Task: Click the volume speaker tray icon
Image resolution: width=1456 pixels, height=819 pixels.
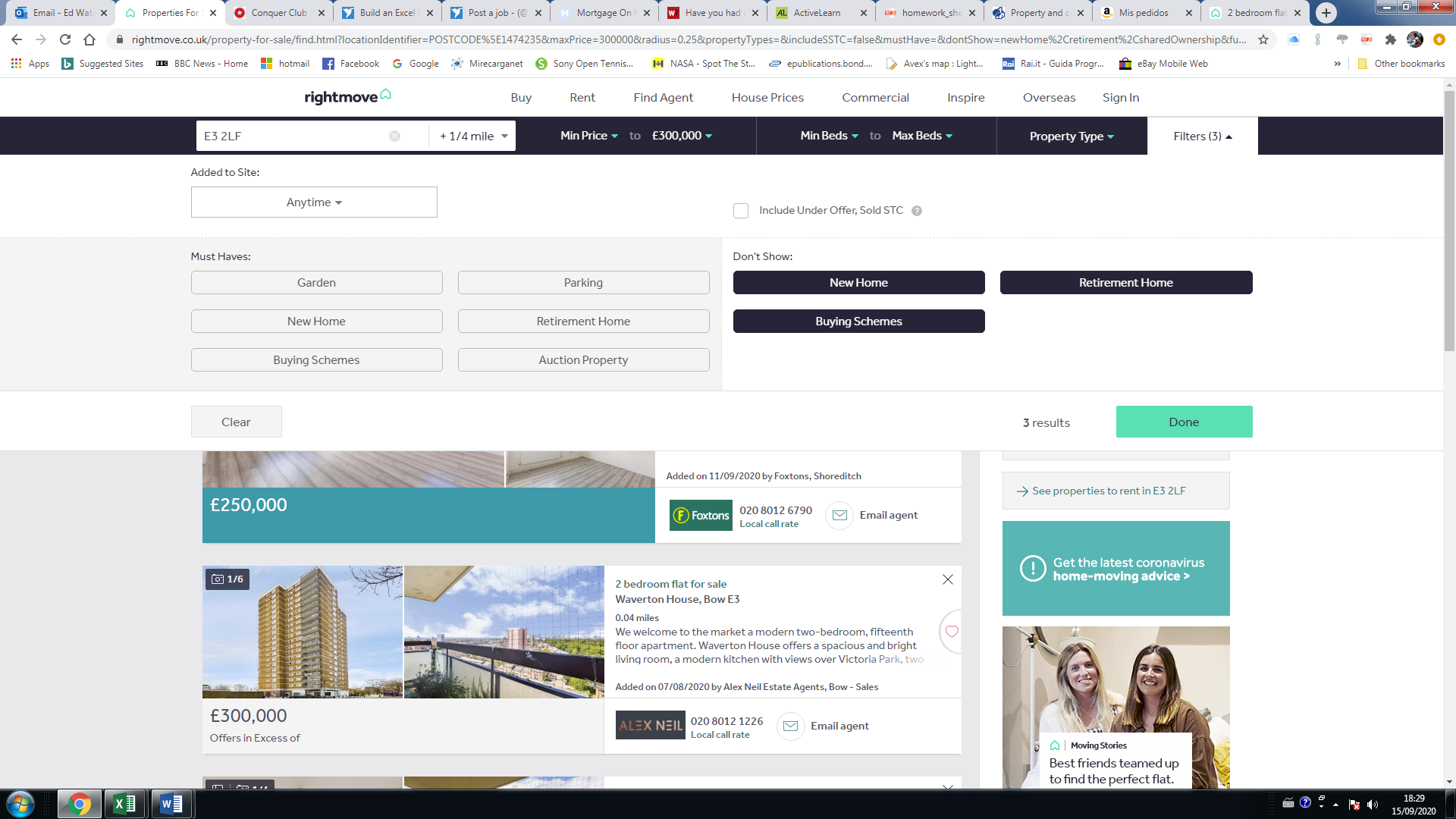Action: pyautogui.click(x=1372, y=804)
